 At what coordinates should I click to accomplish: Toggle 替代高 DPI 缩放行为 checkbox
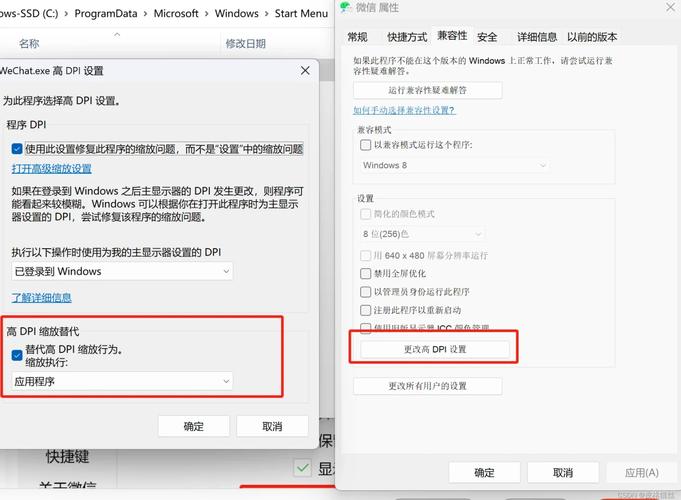[17, 355]
